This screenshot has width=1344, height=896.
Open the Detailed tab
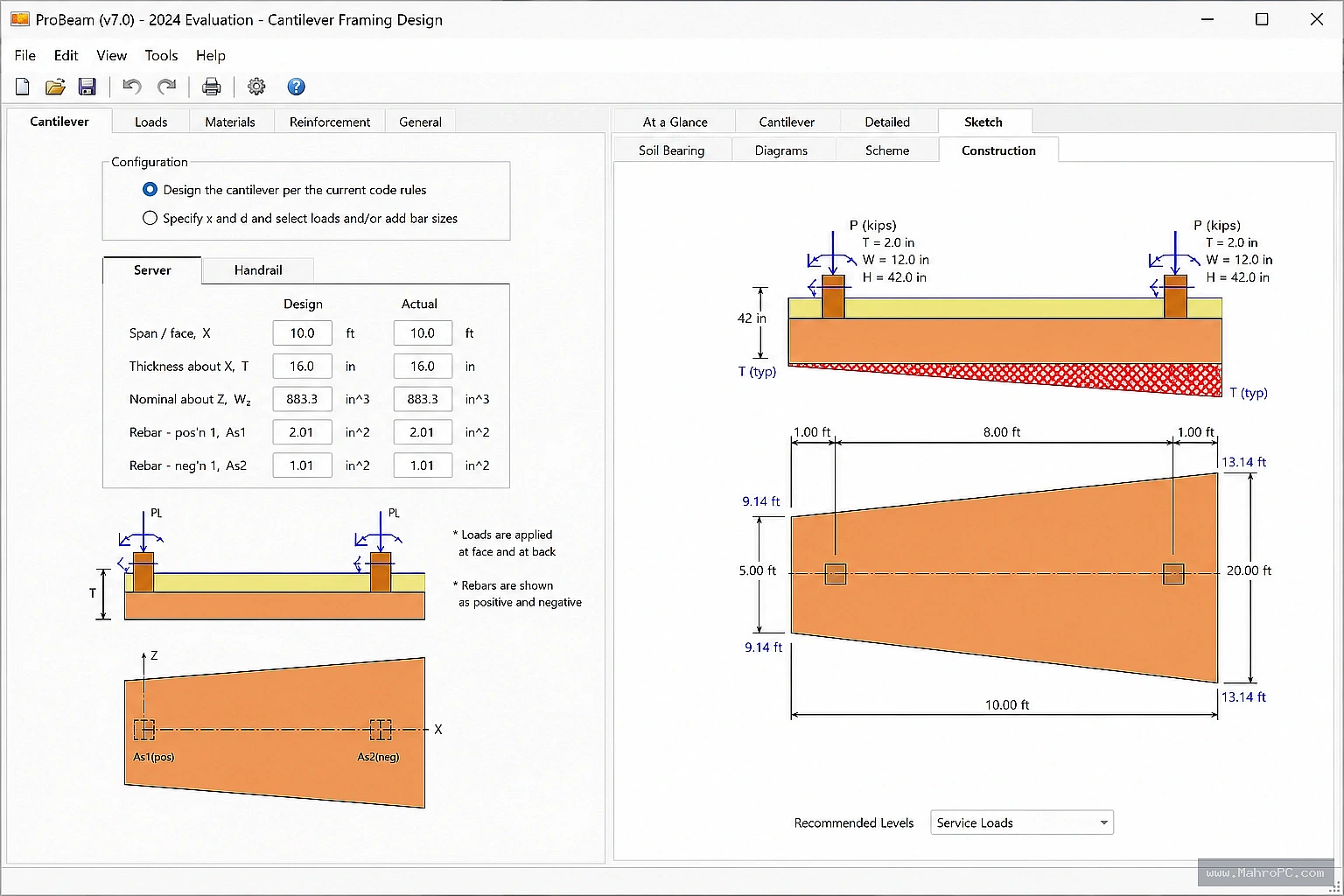tap(887, 122)
